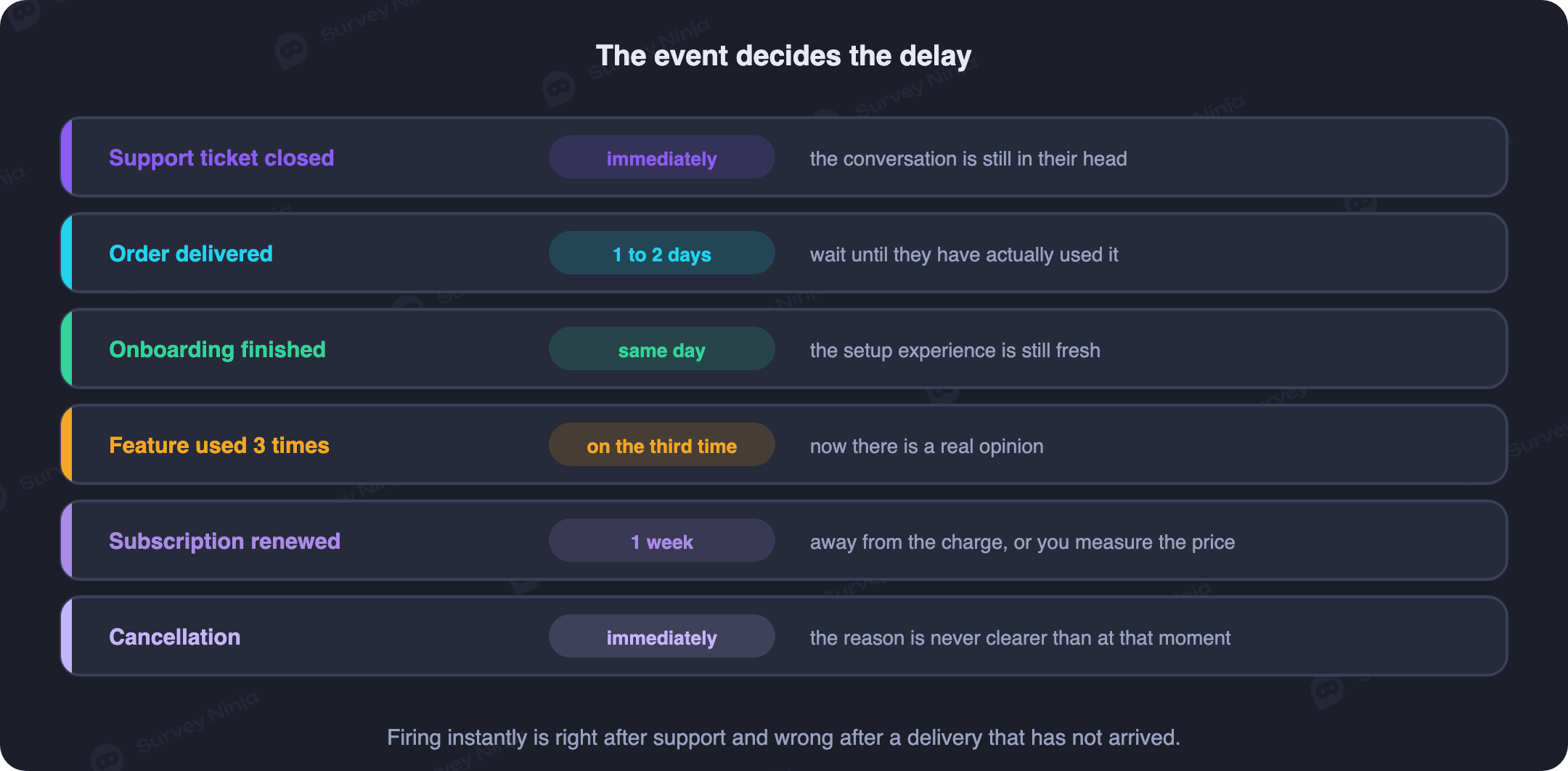Click the heading 'The event decides the delay'
This screenshot has height=771, width=1568.
[x=783, y=56]
